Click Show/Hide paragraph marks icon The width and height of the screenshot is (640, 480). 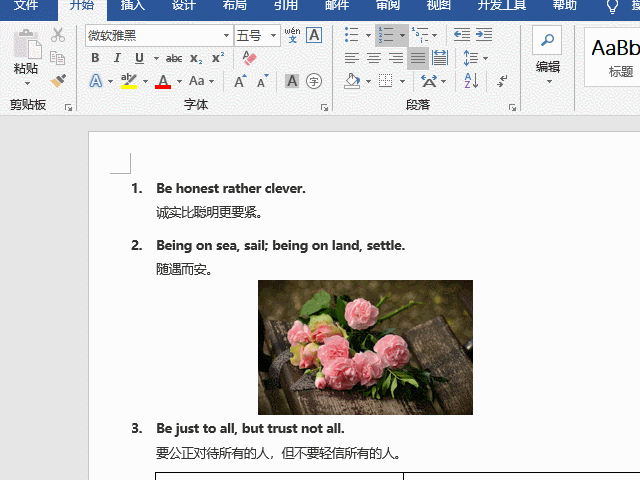coord(502,81)
